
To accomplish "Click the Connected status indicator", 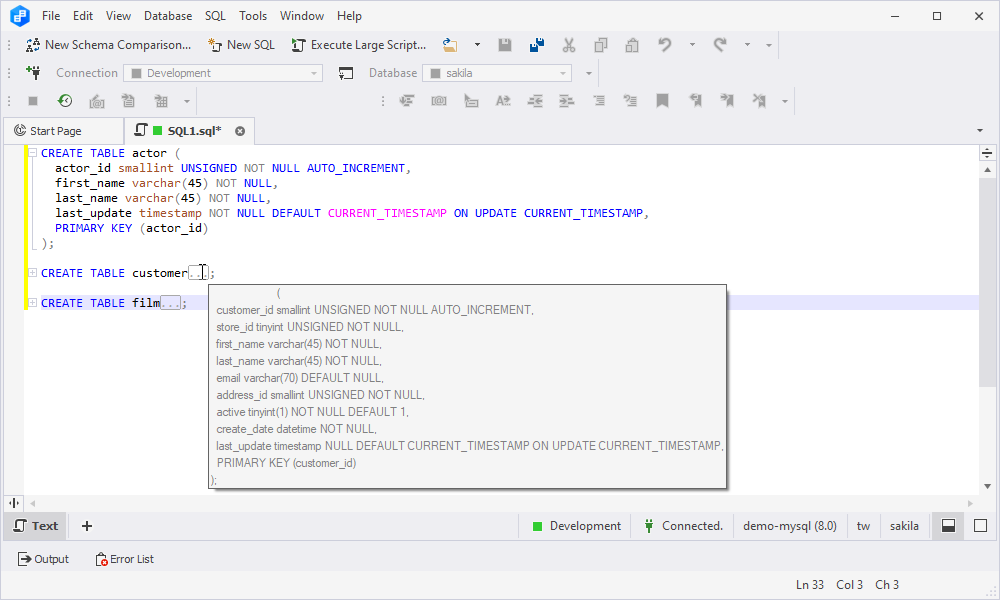I will (683, 526).
